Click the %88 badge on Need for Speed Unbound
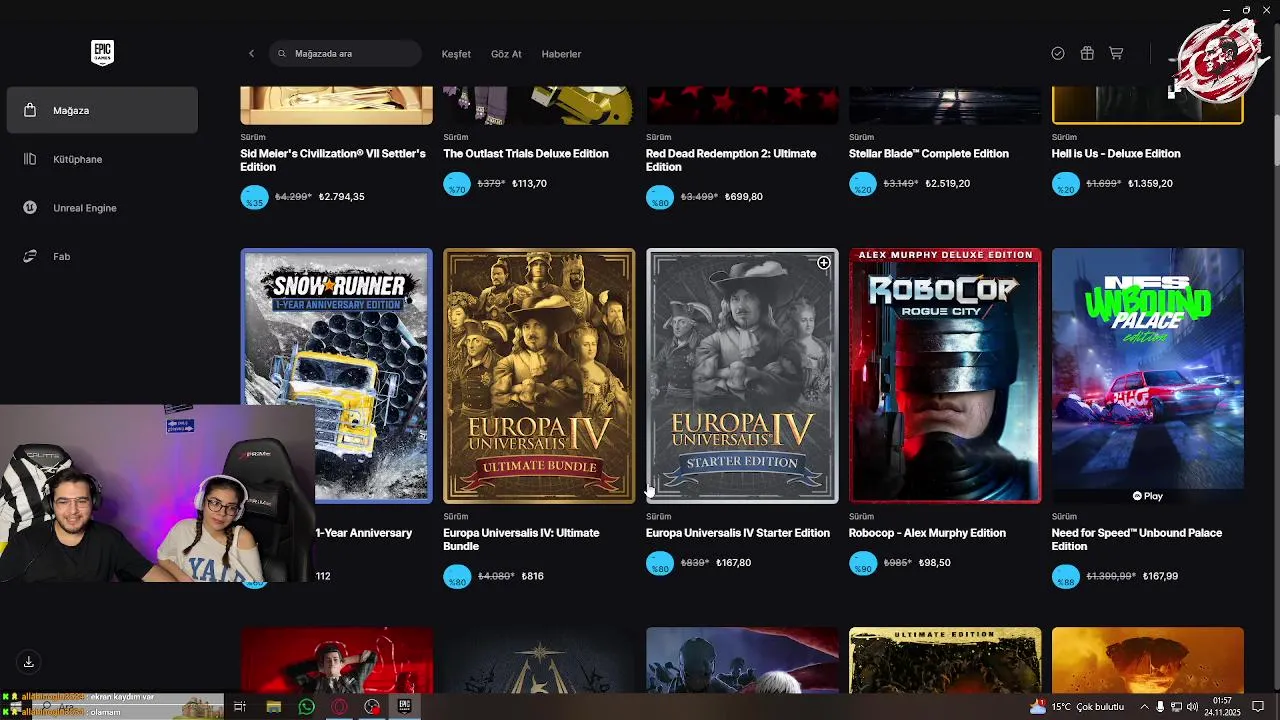 point(1066,577)
